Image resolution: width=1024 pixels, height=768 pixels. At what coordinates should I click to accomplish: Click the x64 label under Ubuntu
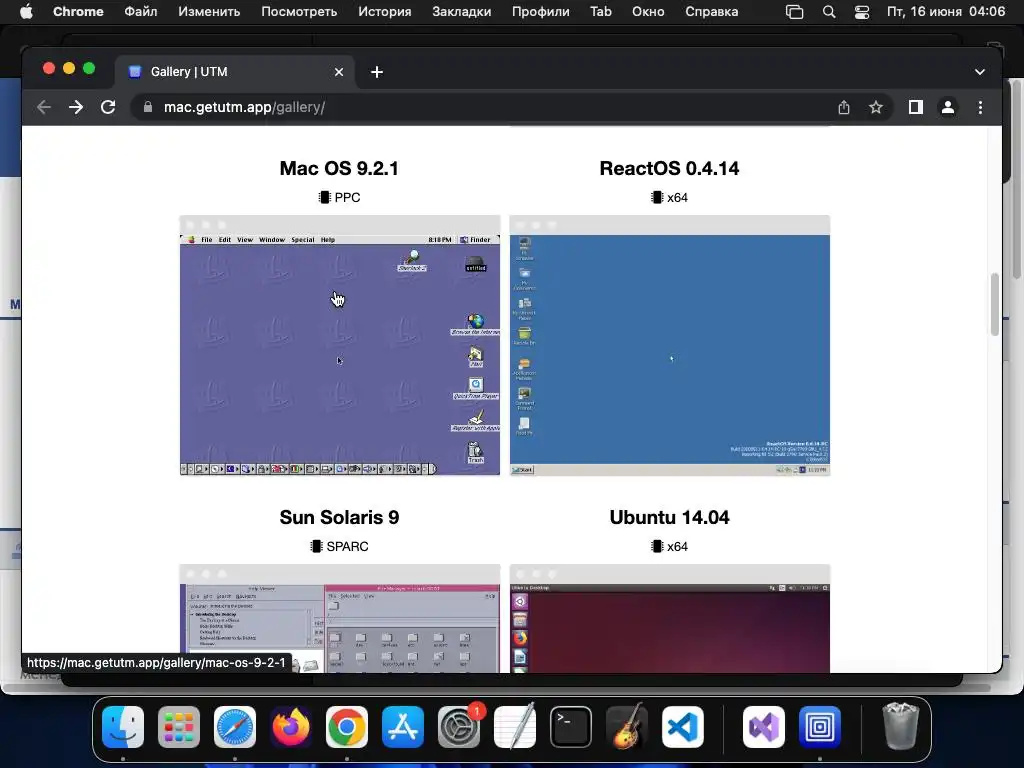tap(669, 547)
